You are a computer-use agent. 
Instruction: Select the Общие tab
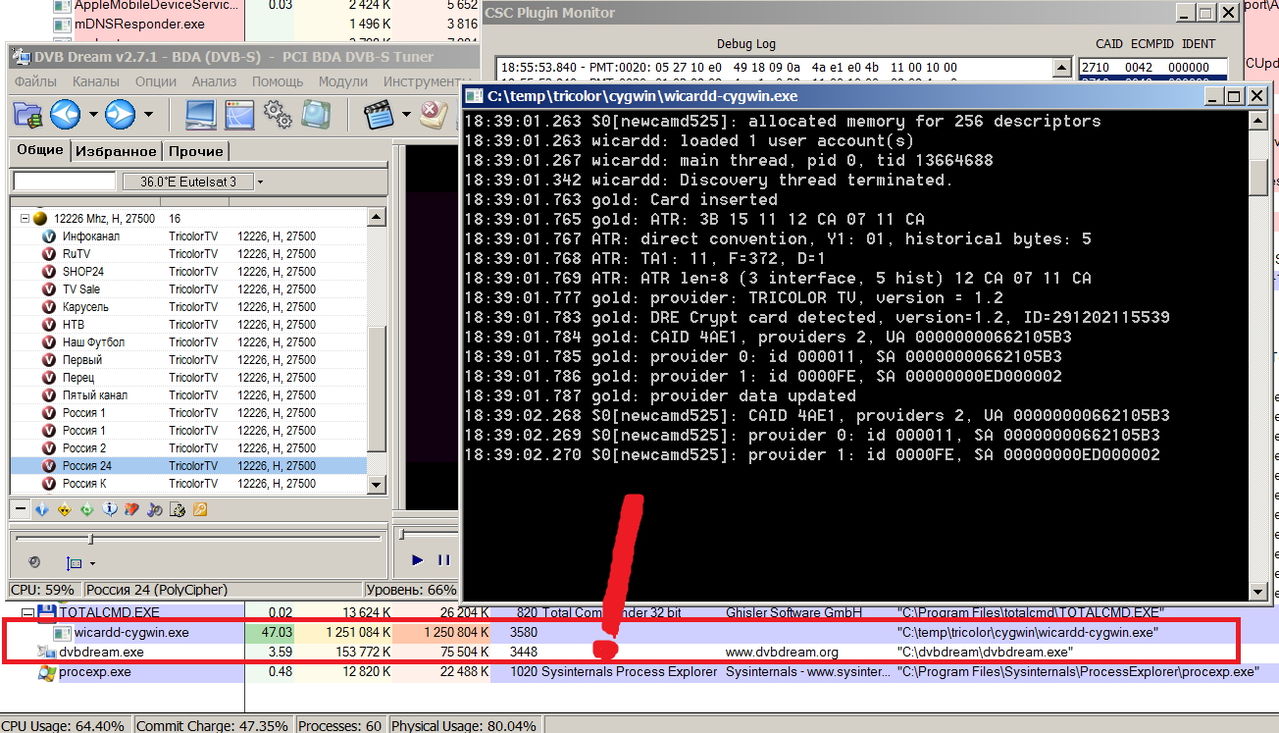pos(40,150)
